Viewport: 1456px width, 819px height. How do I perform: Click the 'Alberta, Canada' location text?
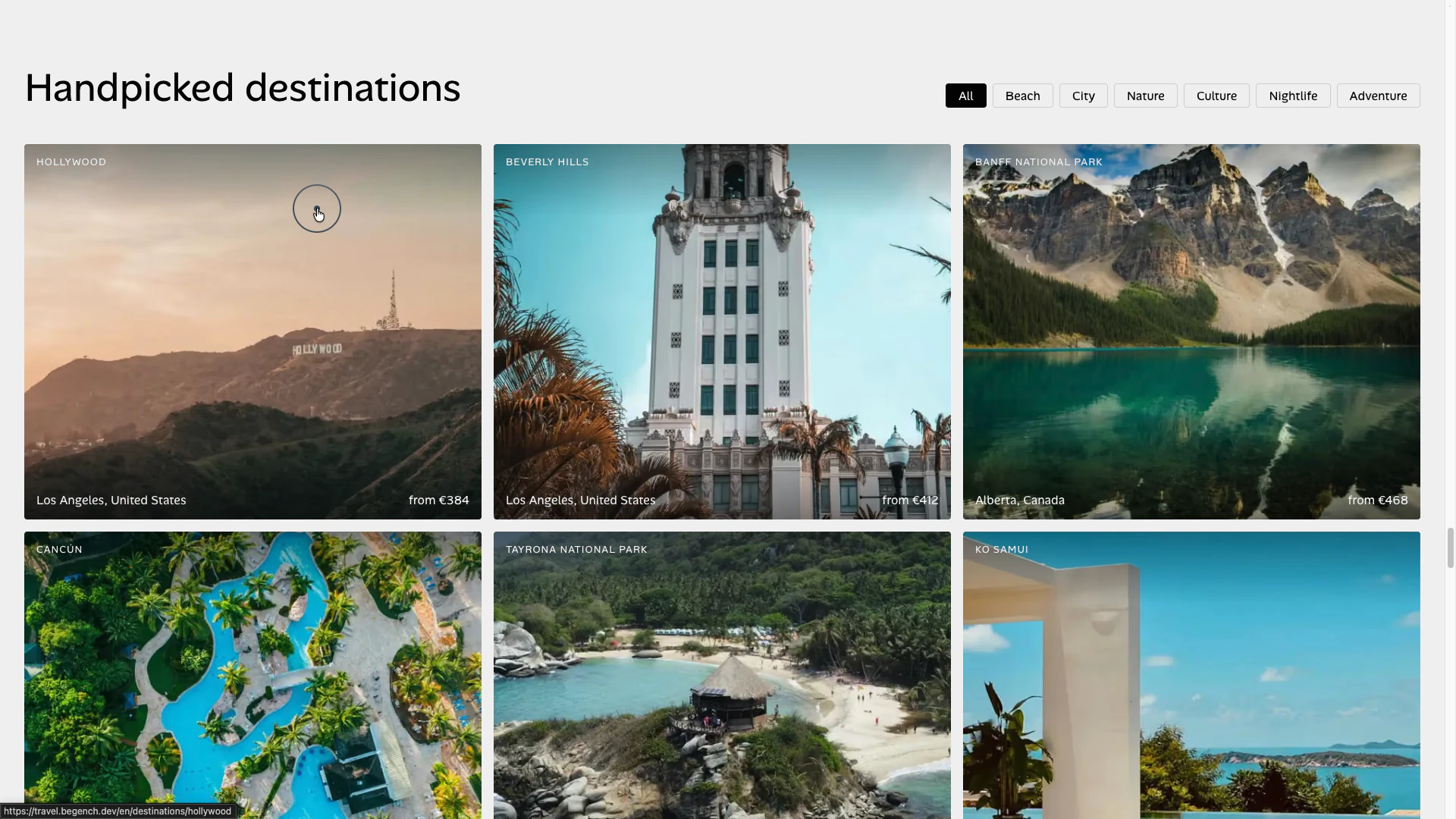[x=1019, y=500]
